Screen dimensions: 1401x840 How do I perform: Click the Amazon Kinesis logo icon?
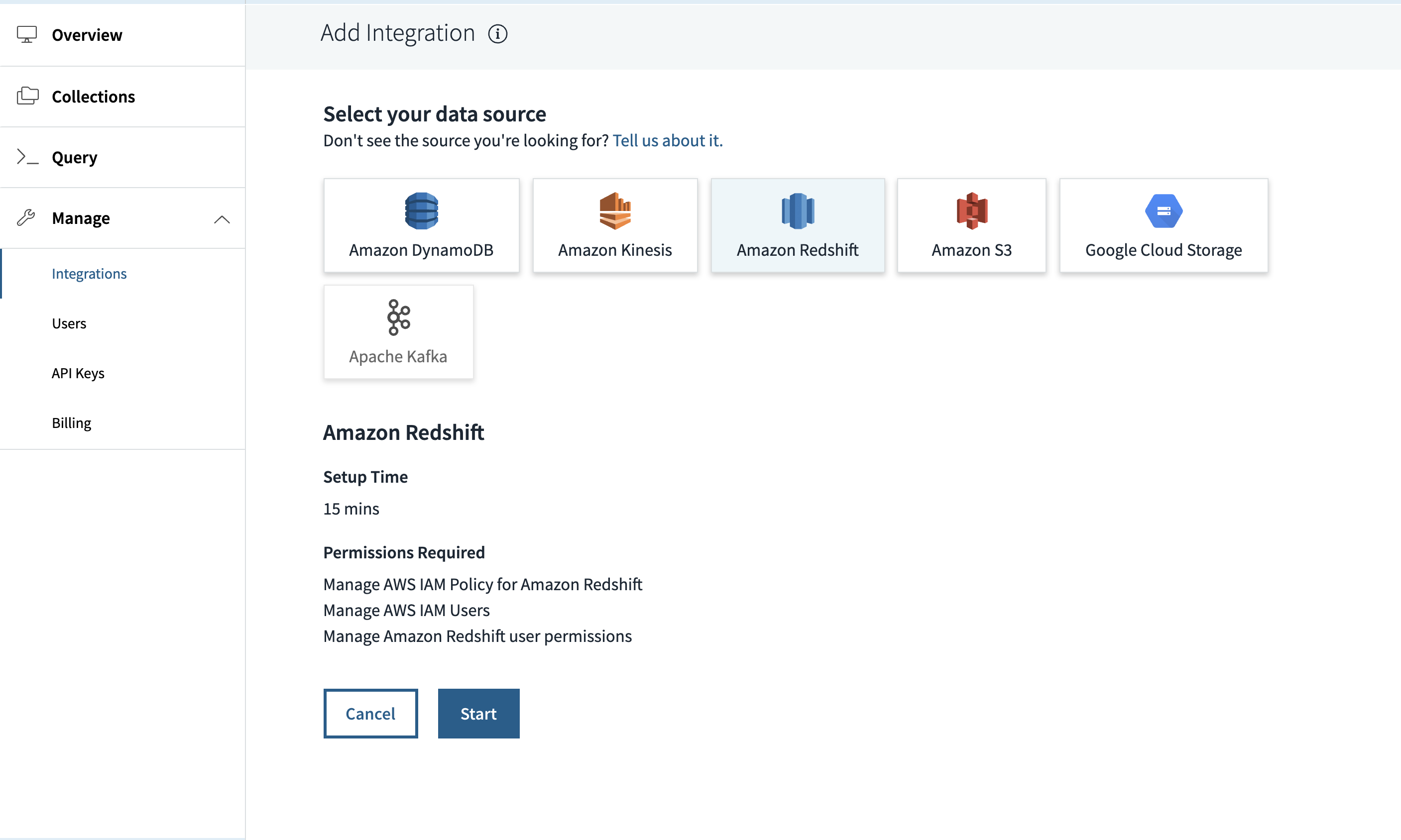pyautogui.click(x=615, y=210)
